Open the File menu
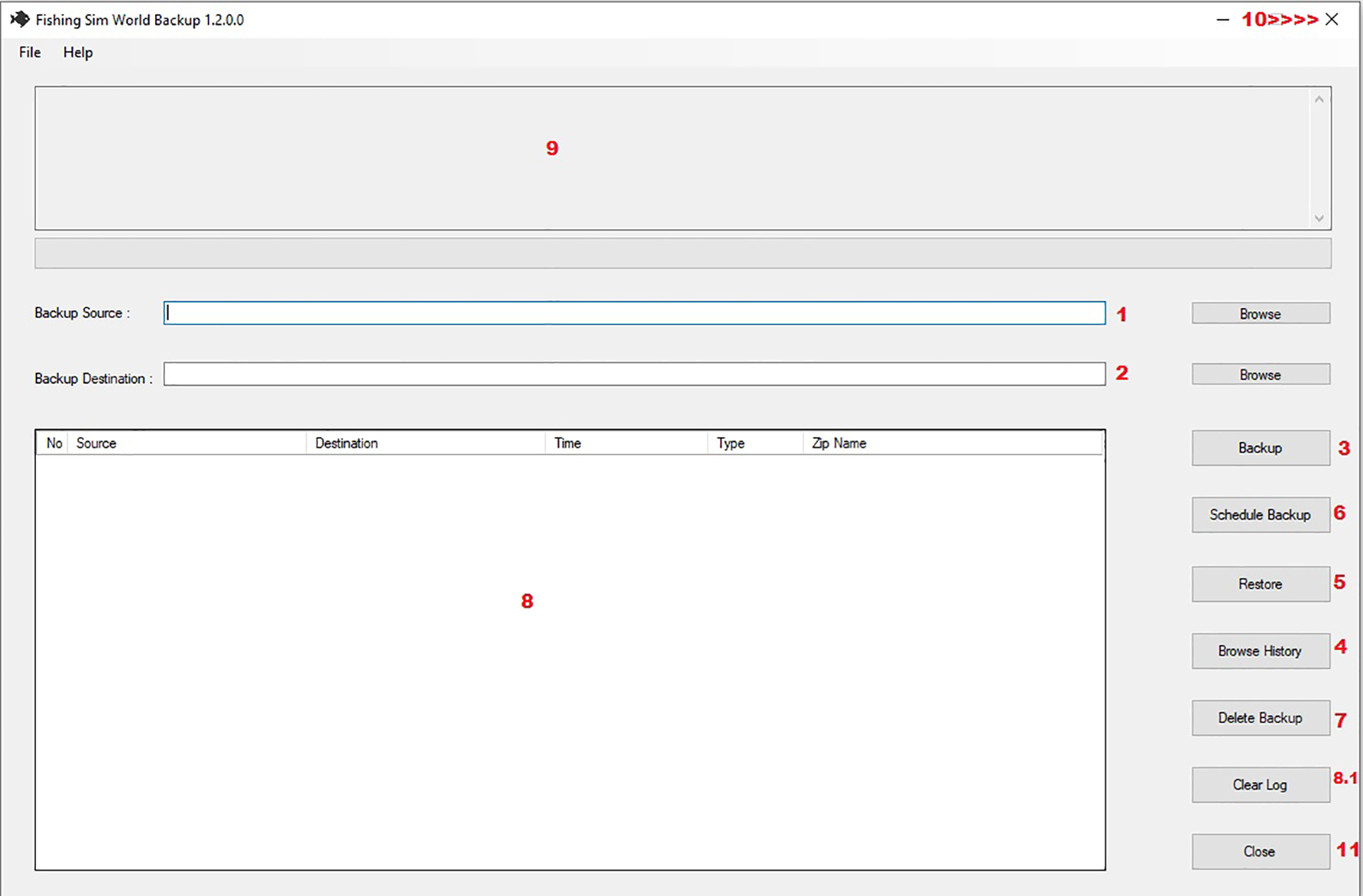1363x896 pixels. (30, 52)
